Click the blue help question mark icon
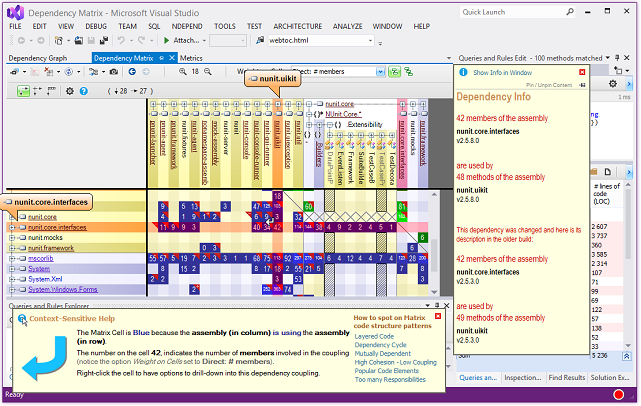641x406 pixels. click(x=84, y=91)
